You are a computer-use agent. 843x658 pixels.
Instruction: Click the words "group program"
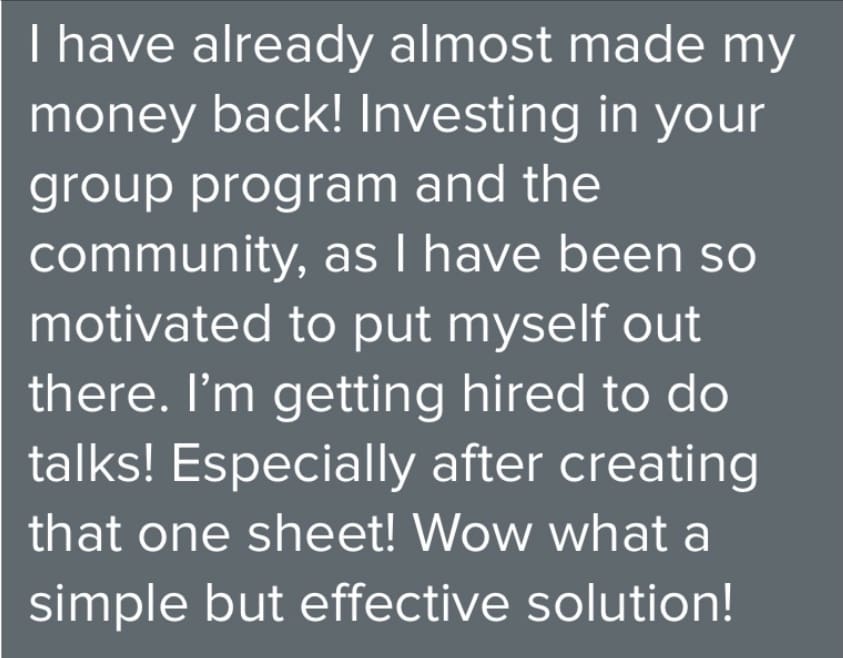point(213,188)
